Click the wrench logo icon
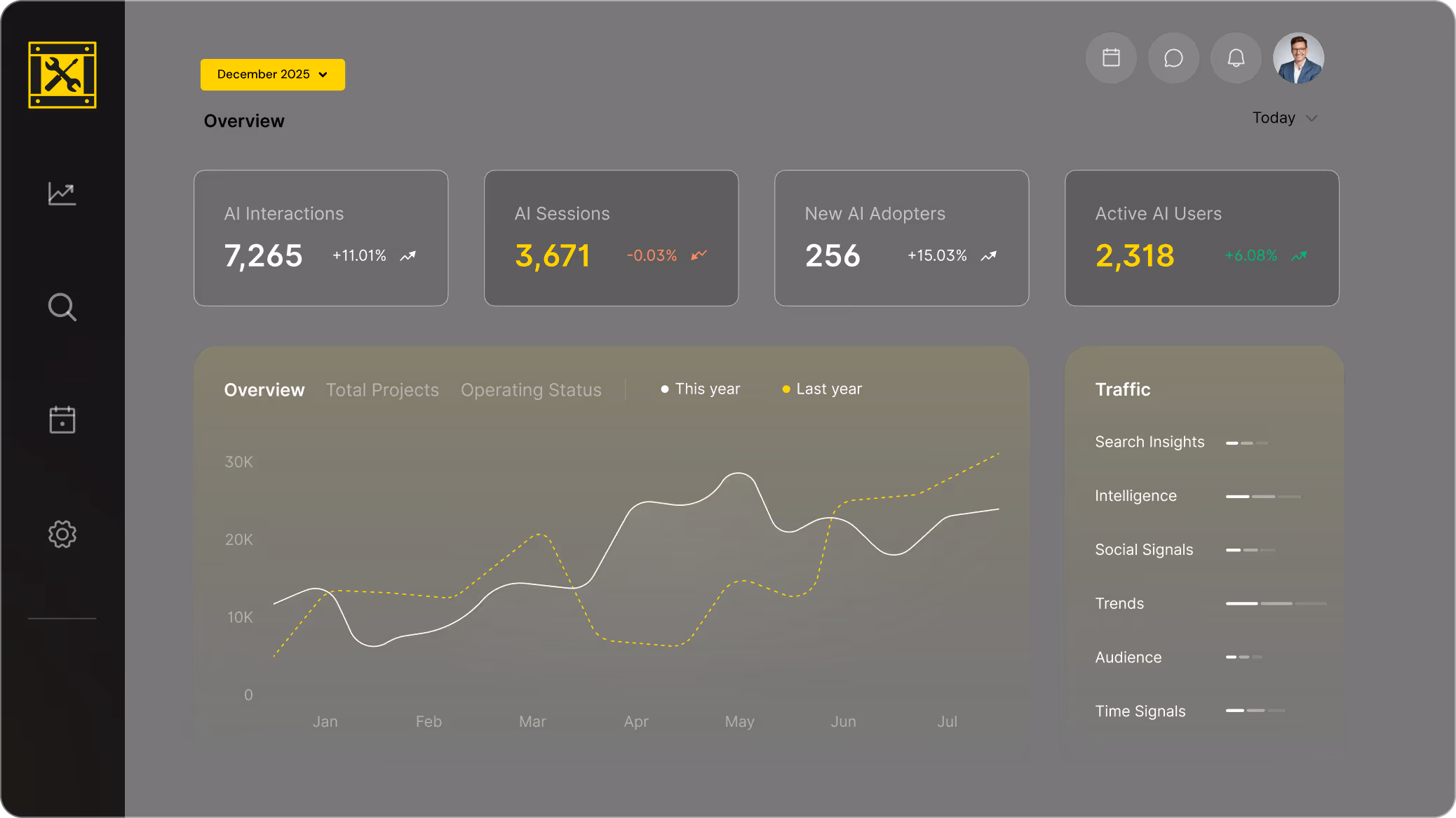This screenshot has width=1456, height=818. (x=62, y=75)
